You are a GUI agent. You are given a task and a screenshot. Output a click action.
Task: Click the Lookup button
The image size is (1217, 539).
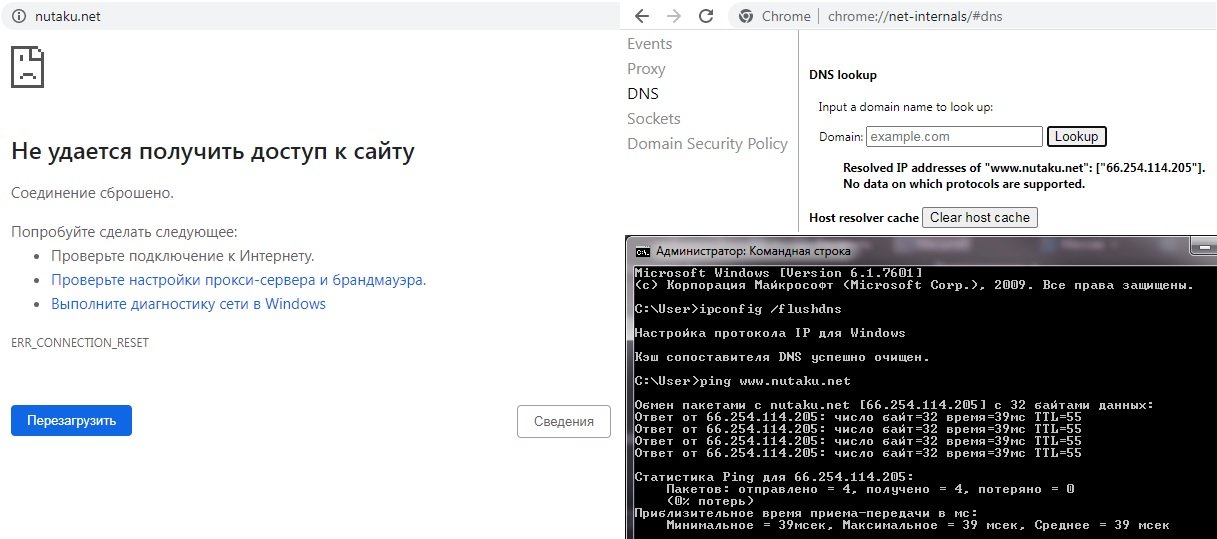(1076, 136)
